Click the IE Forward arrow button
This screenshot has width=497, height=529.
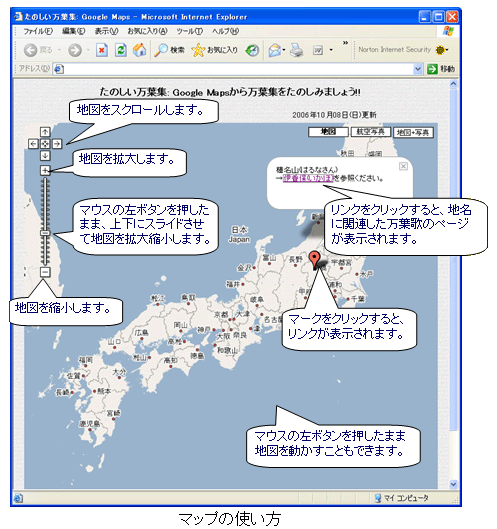click(75, 51)
